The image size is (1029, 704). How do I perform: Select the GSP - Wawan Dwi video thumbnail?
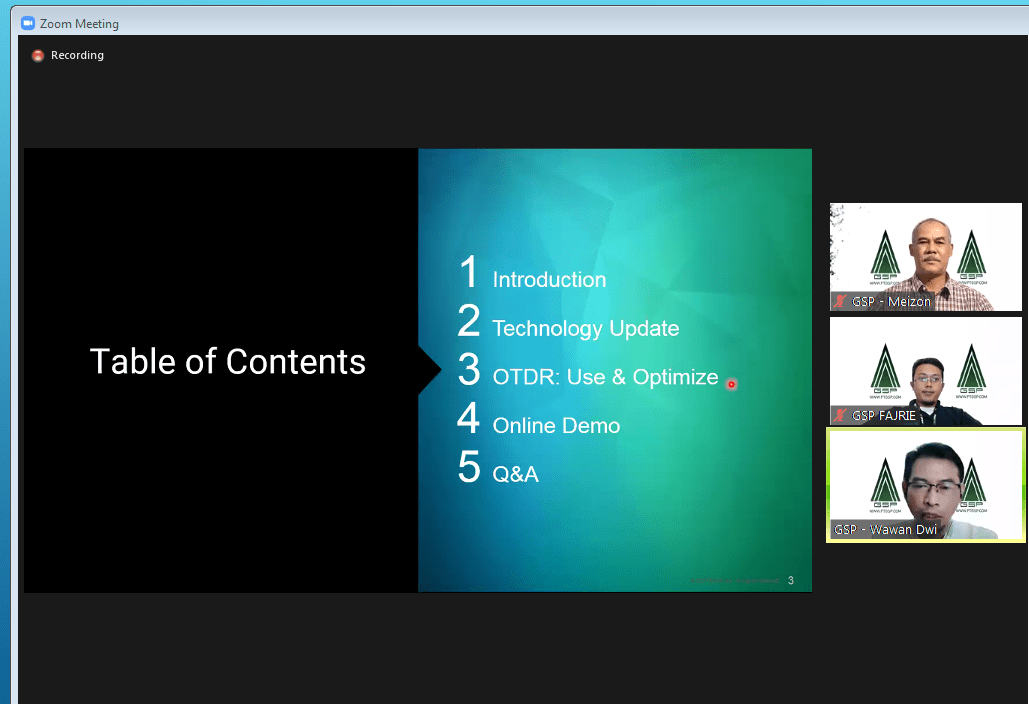coord(925,485)
